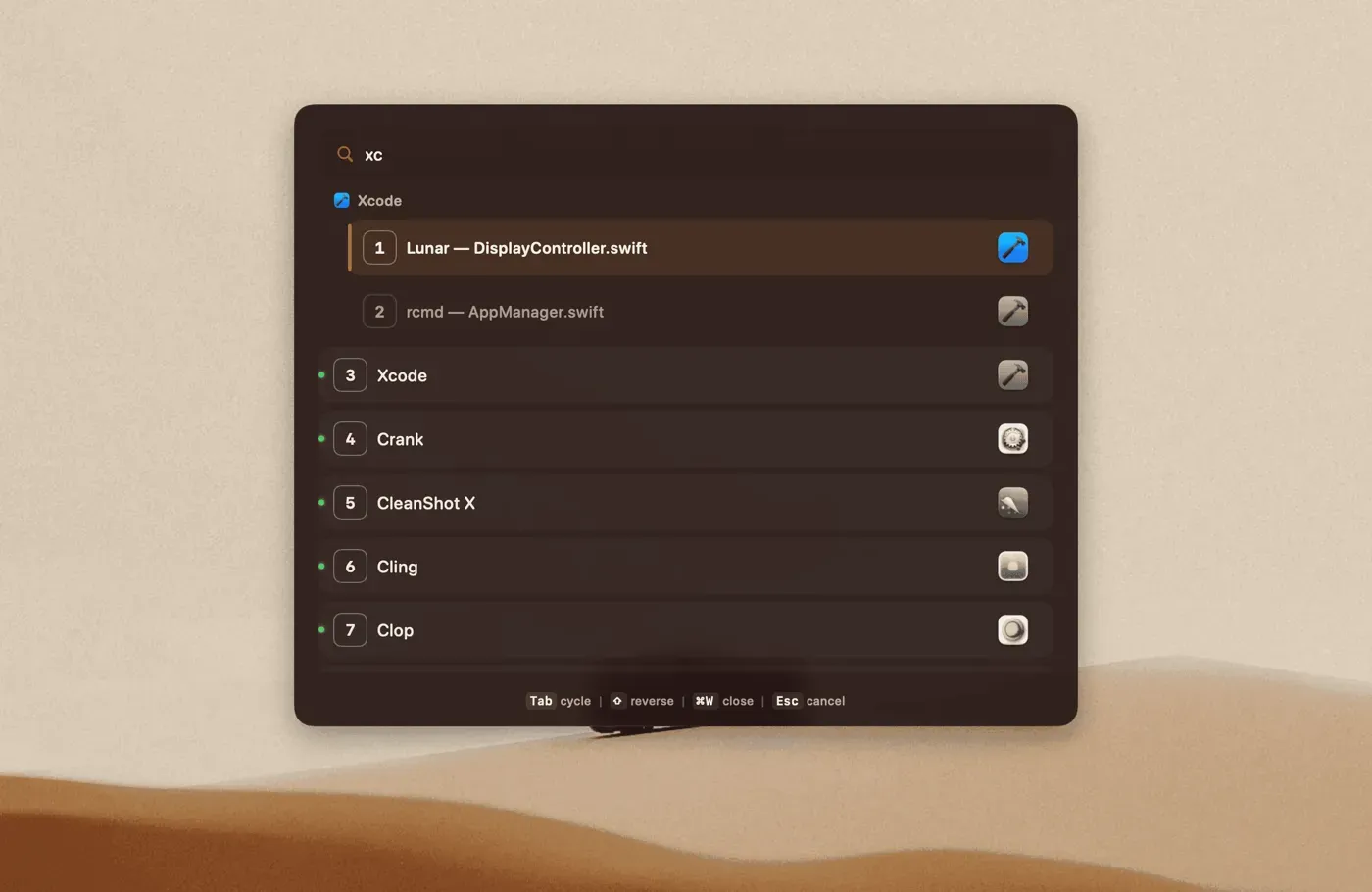
Task: Click the shift reverse hint
Action: tap(642, 701)
